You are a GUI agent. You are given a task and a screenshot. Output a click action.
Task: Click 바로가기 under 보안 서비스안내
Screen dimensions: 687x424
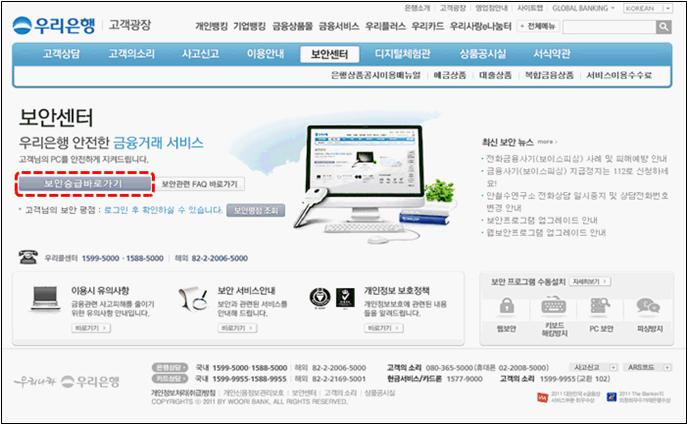tap(237, 328)
